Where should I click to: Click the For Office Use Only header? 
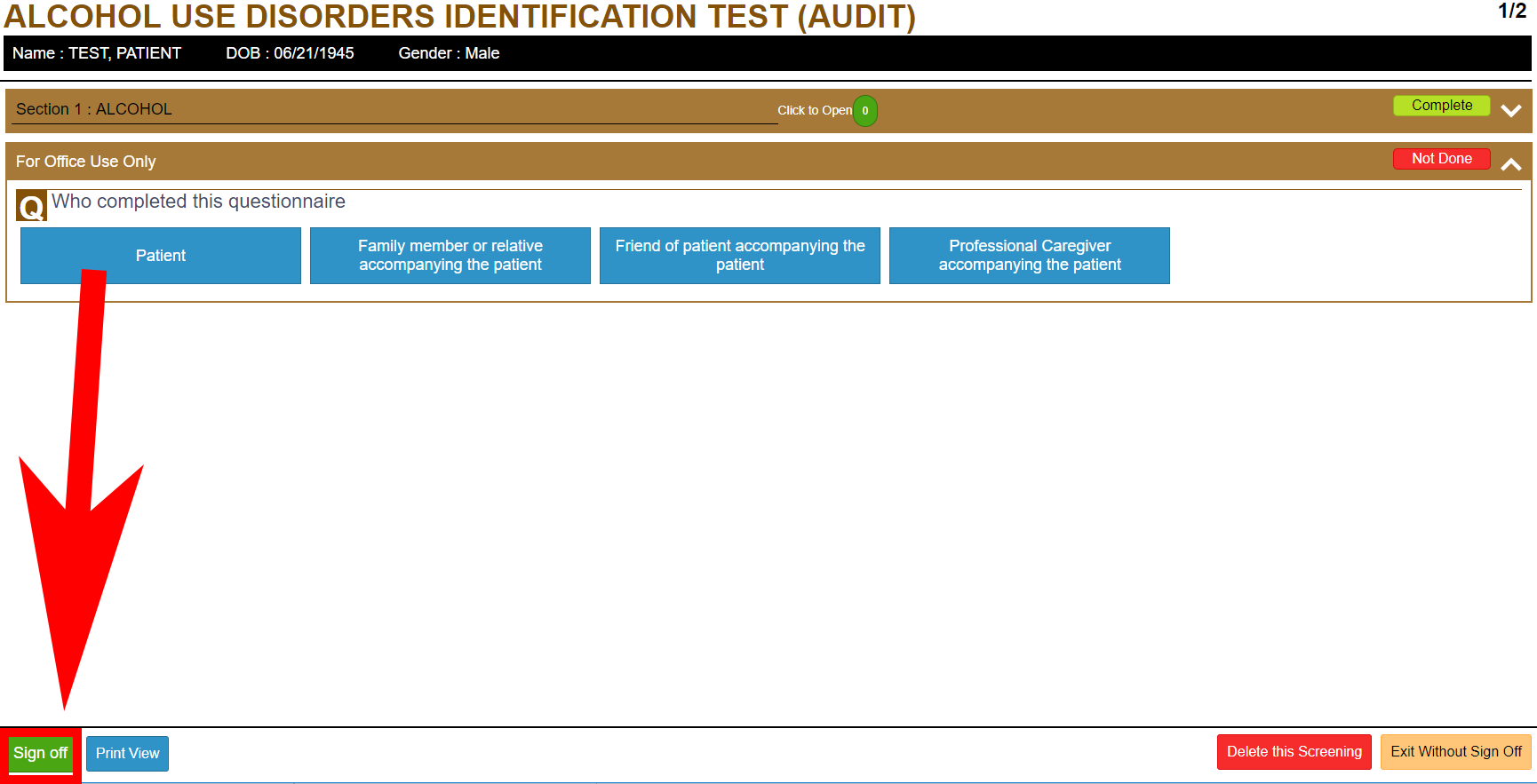[x=86, y=162]
